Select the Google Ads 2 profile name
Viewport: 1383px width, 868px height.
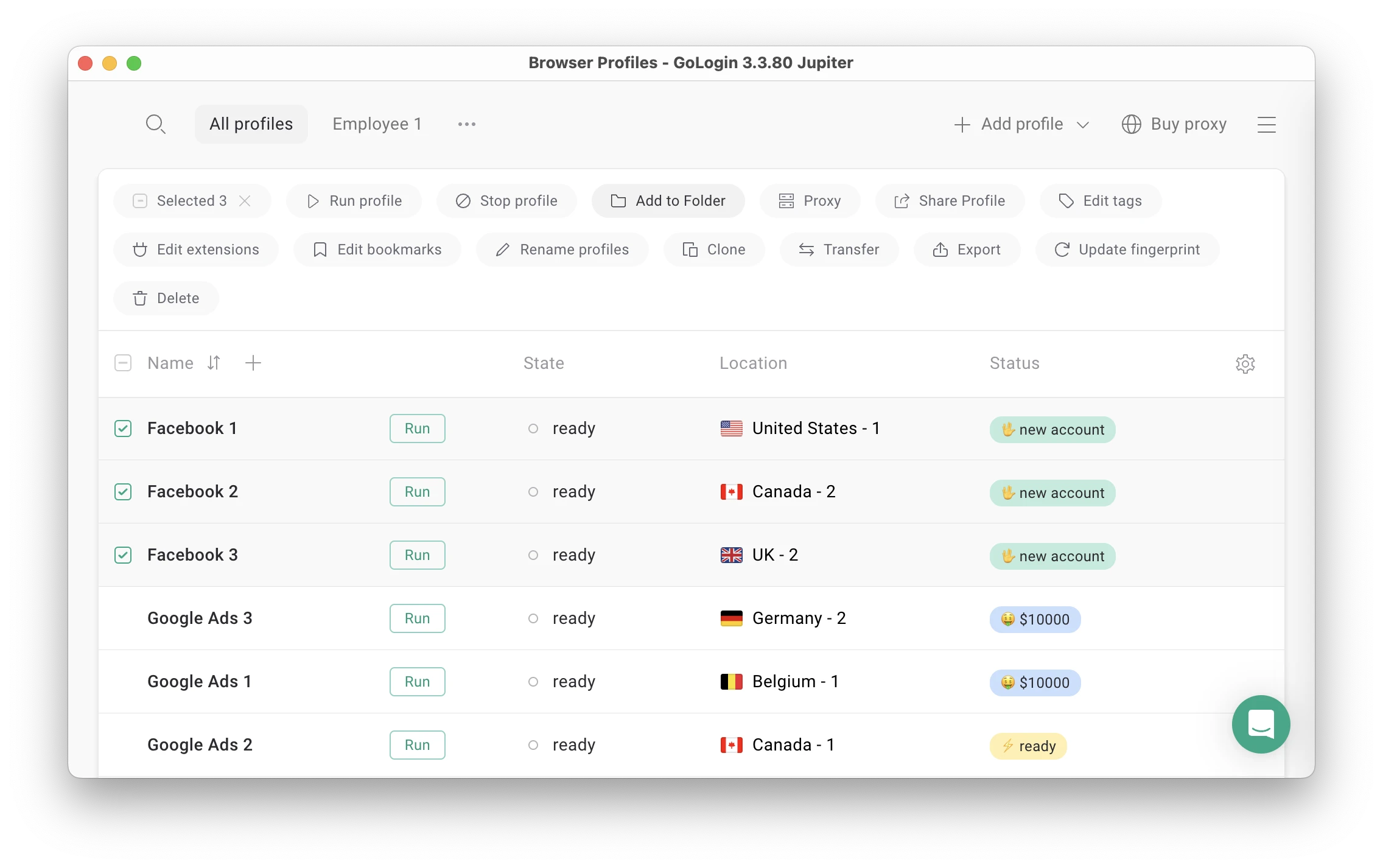pos(200,745)
